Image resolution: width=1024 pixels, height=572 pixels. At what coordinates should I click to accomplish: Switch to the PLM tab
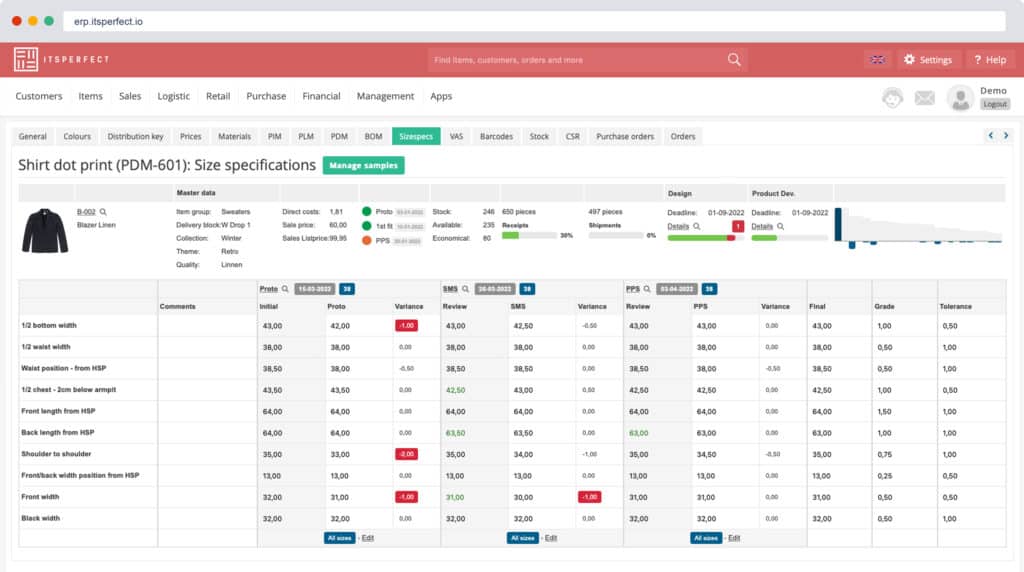coord(306,136)
